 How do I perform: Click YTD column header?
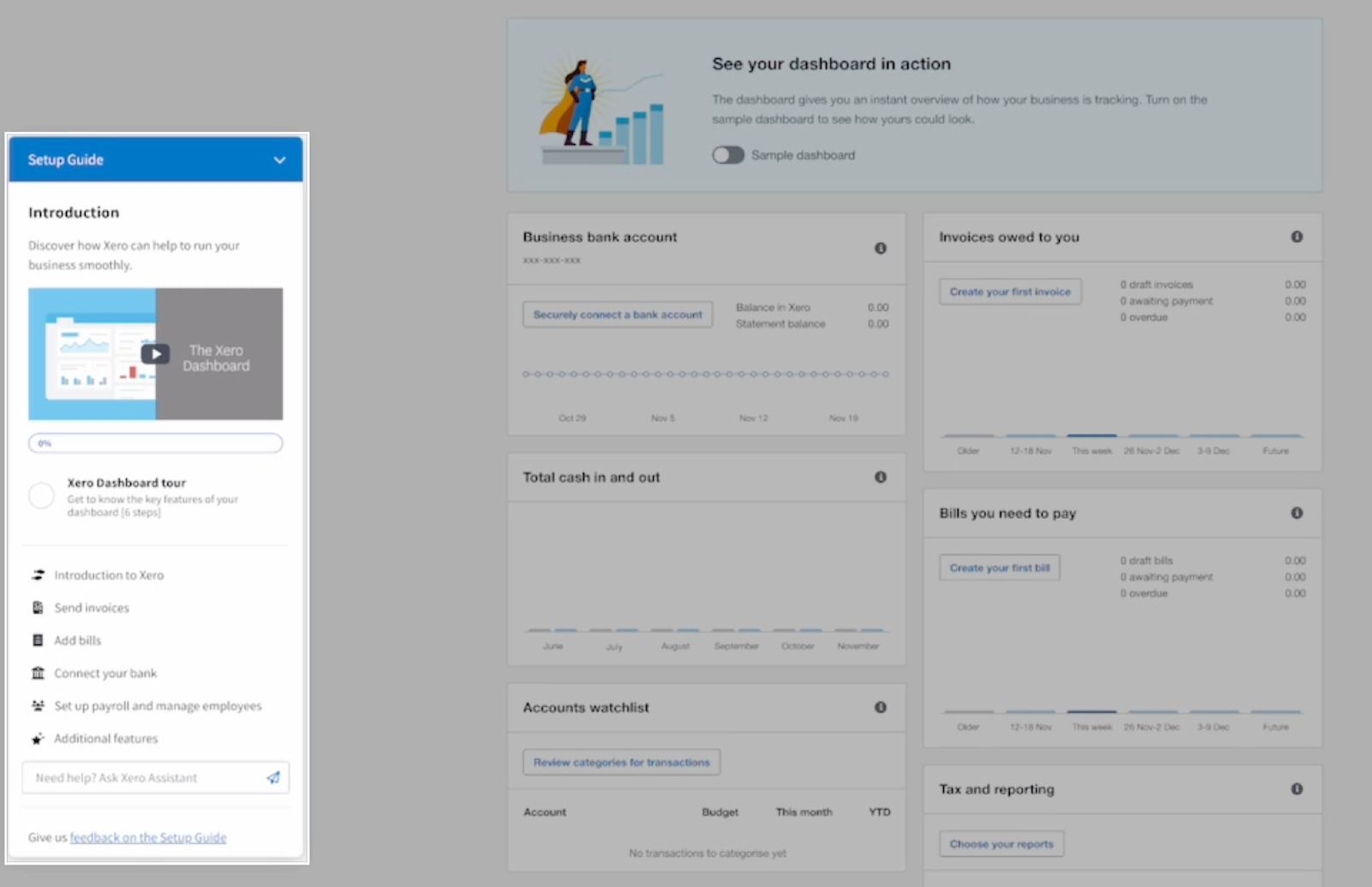[880, 812]
